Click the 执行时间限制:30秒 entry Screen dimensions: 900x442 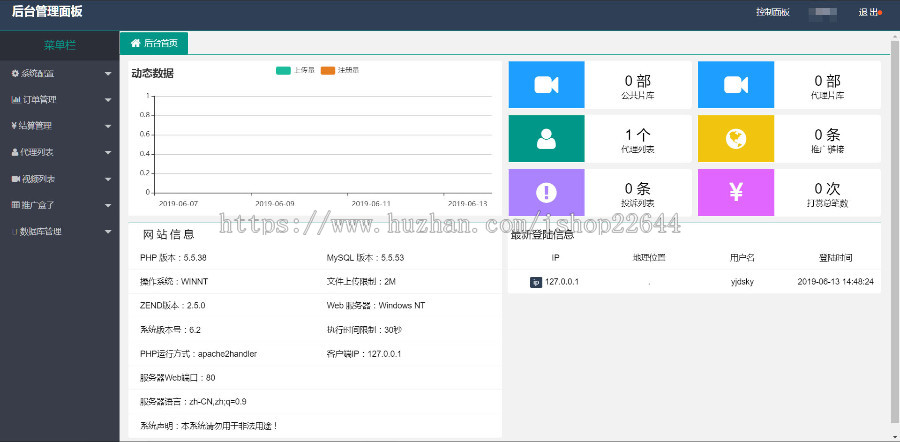click(363, 330)
